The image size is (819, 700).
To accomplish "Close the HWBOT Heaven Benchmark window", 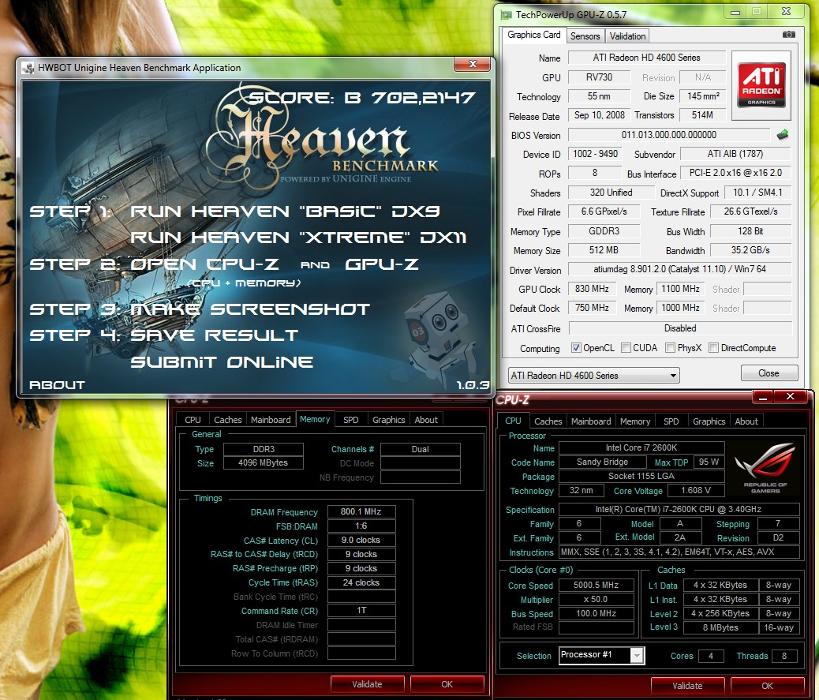I will coord(473,64).
